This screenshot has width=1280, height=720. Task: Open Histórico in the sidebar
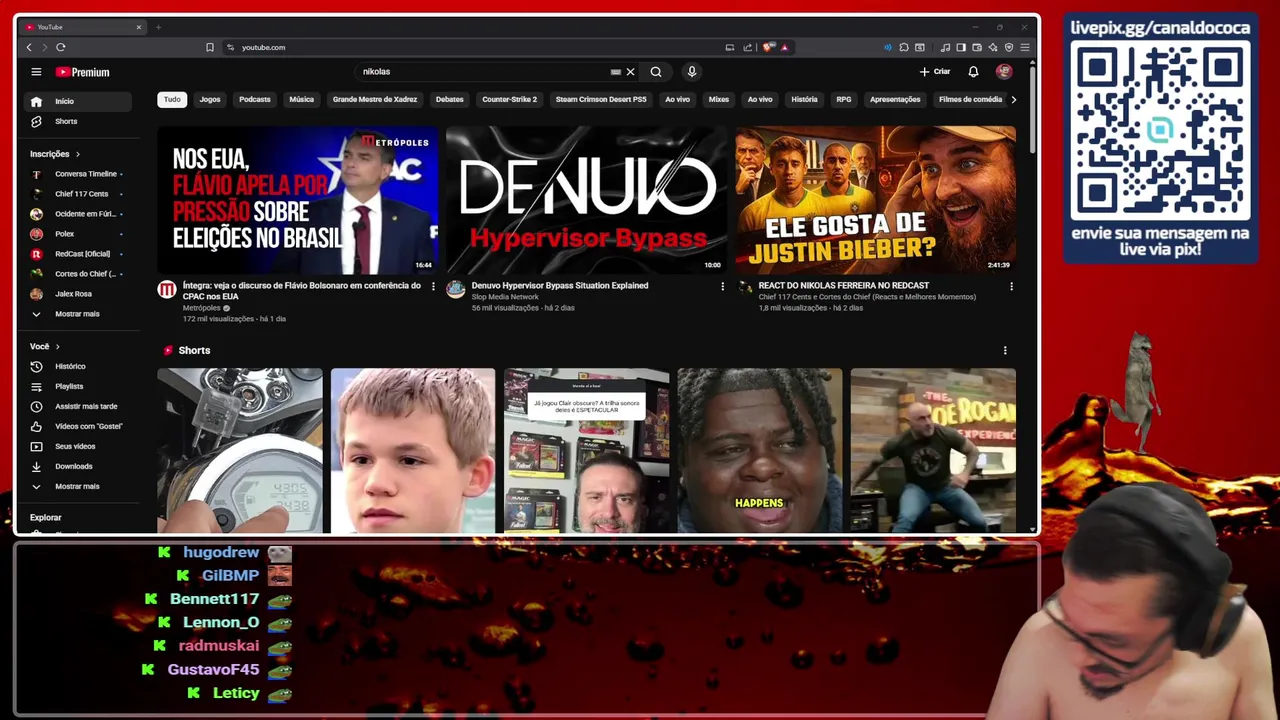tap(78, 366)
